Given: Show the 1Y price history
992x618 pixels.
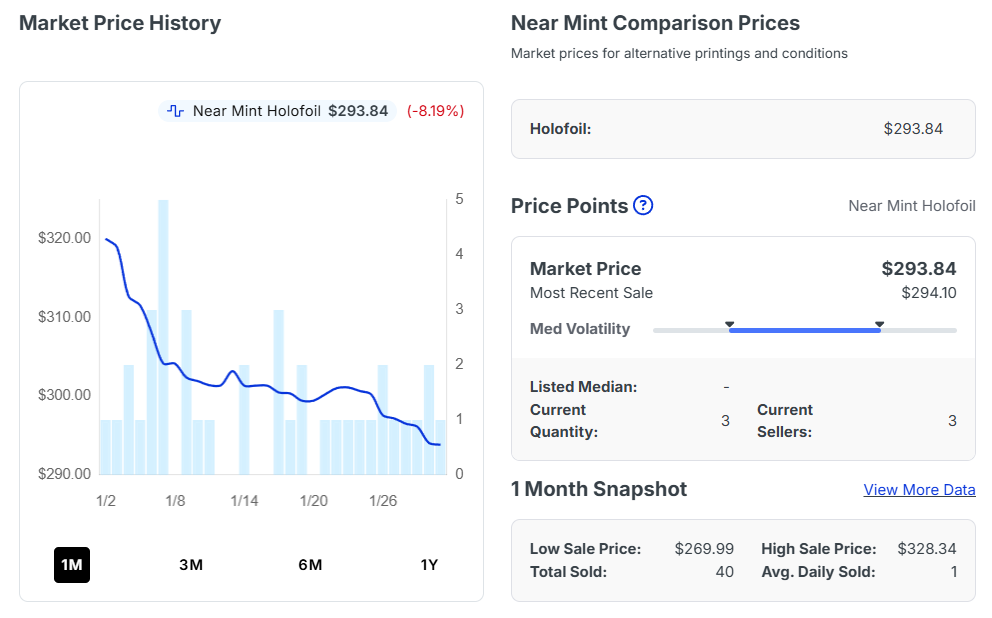Looking at the screenshot, I should [x=429, y=565].
